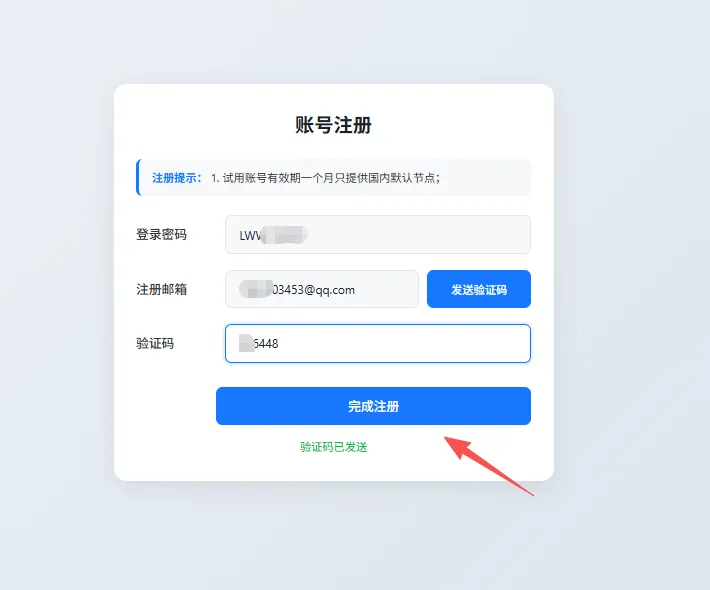Click the 登录密码 field label

pyautogui.click(x=161, y=235)
